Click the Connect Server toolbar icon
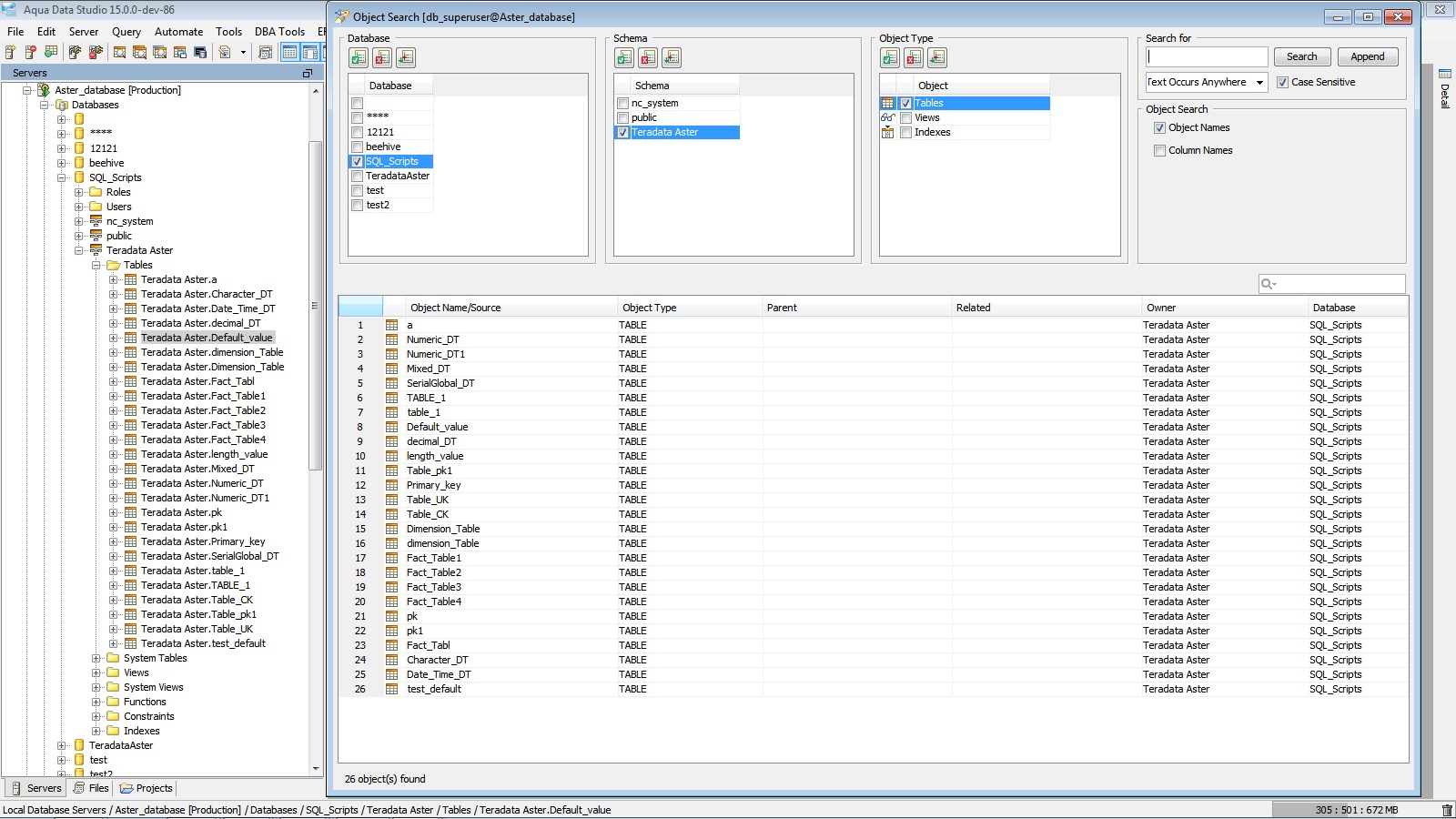 (75, 52)
